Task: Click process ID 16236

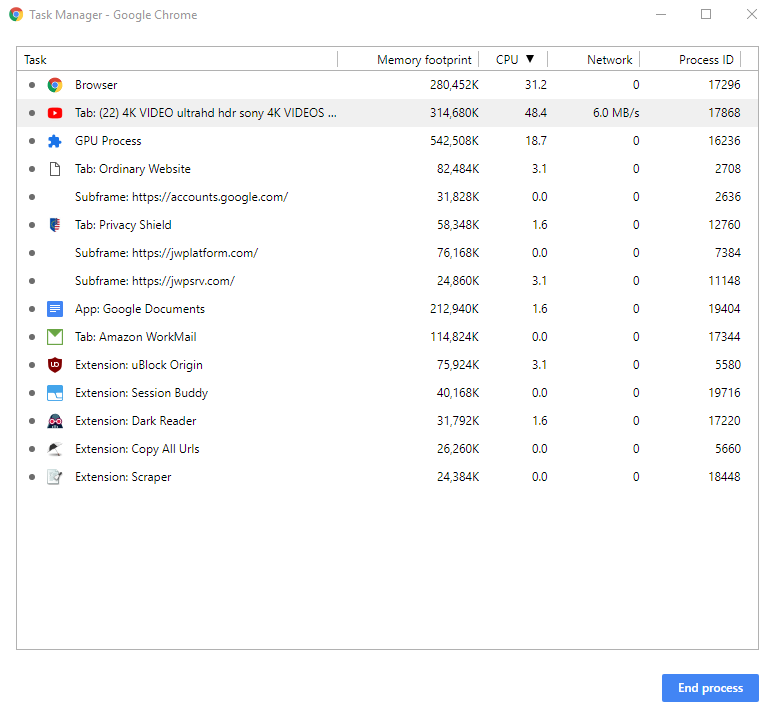Action: pyautogui.click(x=724, y=141)
